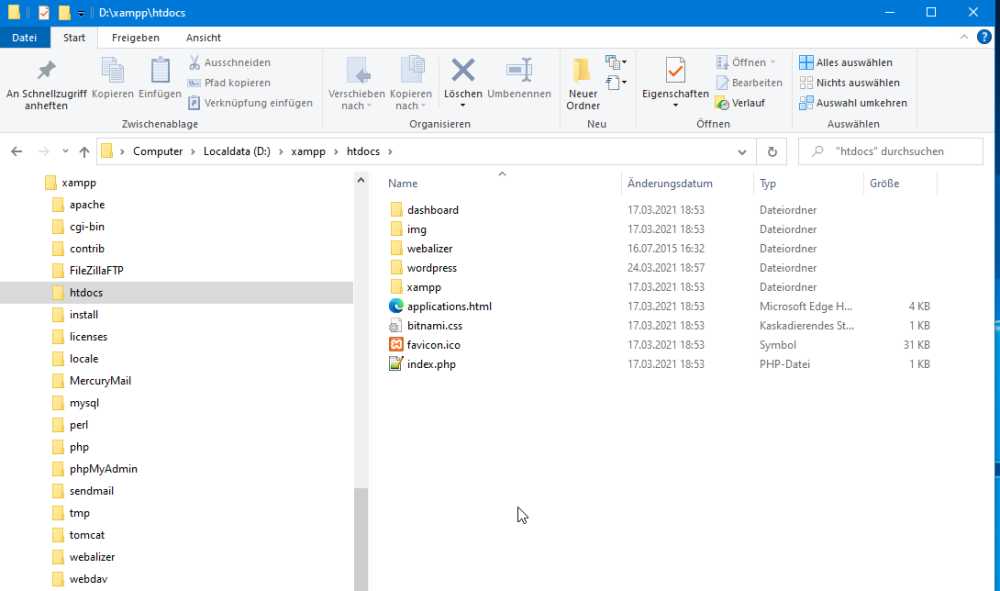This screenshot has width=1000, height=591.
Task: Go forward with the right arrow
Action: click(x=43, y=151)
